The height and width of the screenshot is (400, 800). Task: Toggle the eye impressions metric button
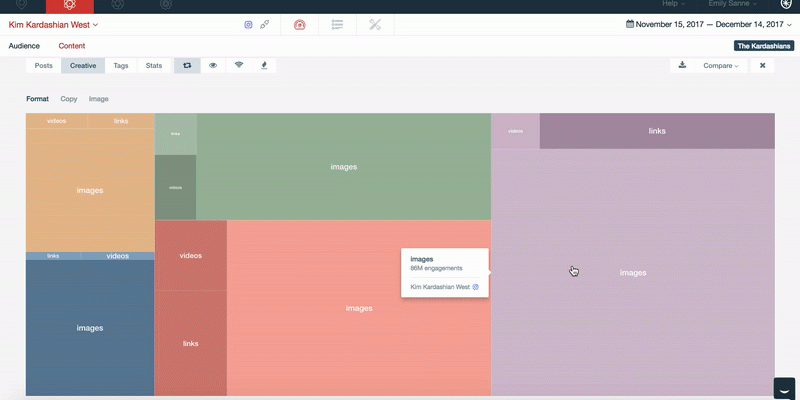tap(212, 65)
